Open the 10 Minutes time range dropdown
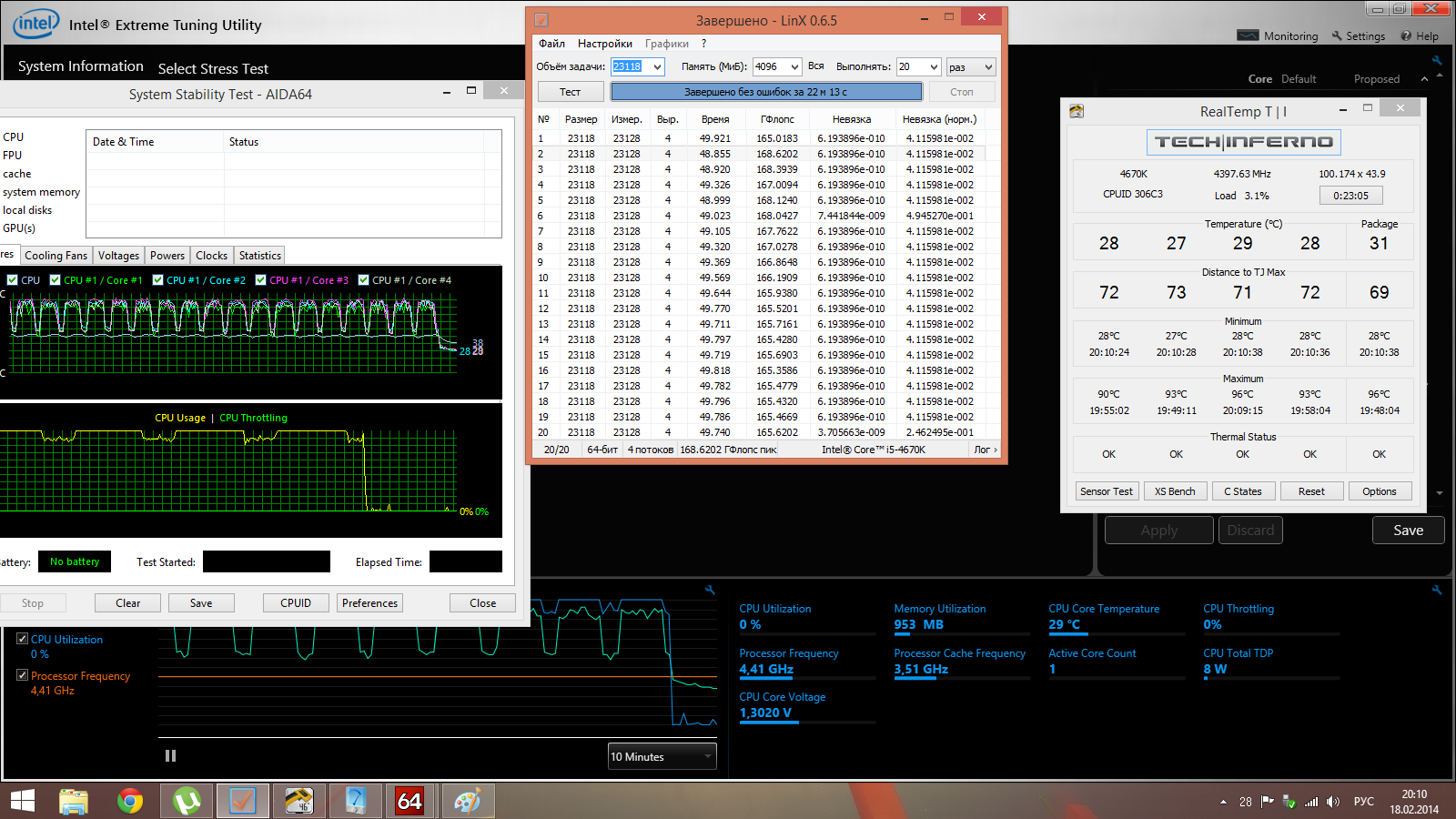Image resolution: width=1456 pixels, height=819 pixels. 662,756
